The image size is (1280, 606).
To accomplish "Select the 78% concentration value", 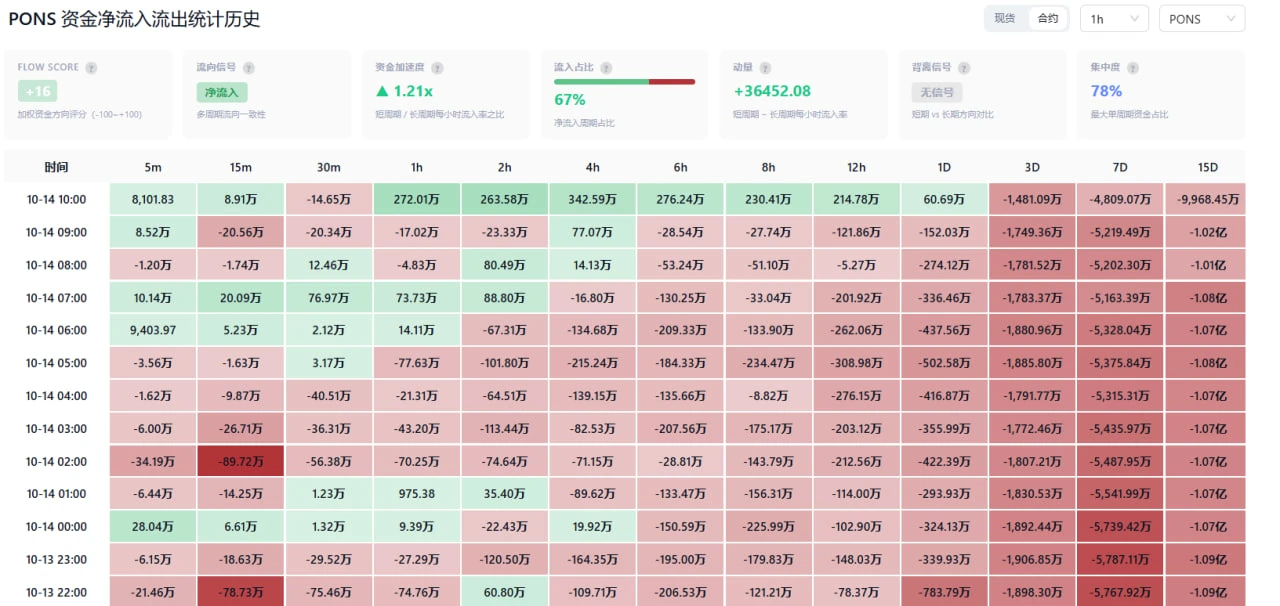I will pyautogui.click(x=1106, y=91).
